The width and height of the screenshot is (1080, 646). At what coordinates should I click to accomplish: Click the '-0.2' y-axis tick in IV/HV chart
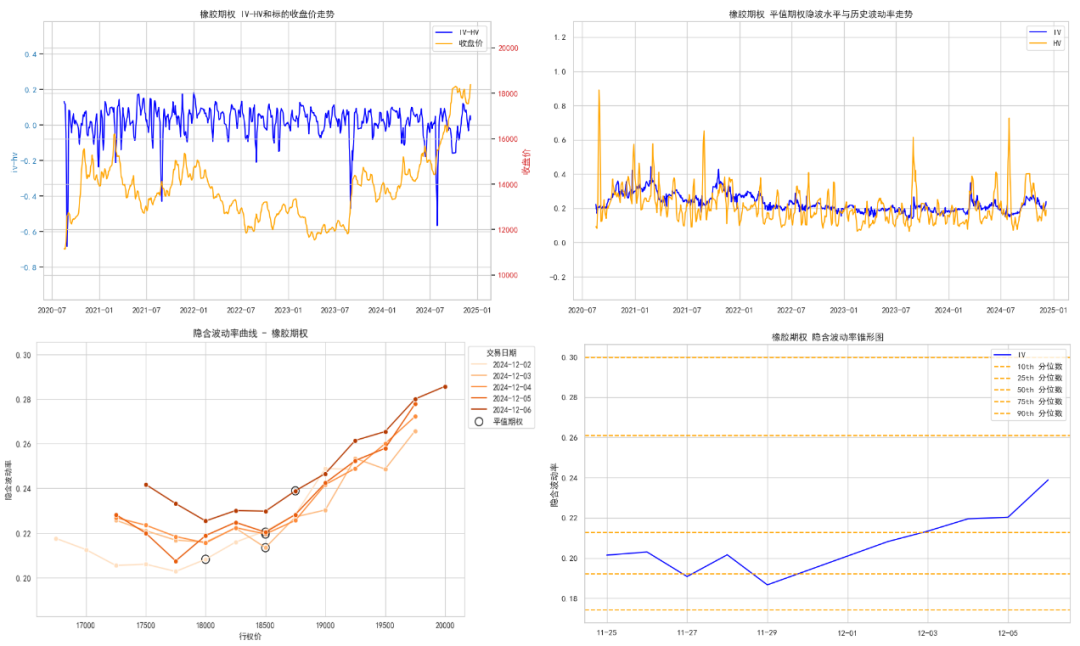[x=559, y=278]
